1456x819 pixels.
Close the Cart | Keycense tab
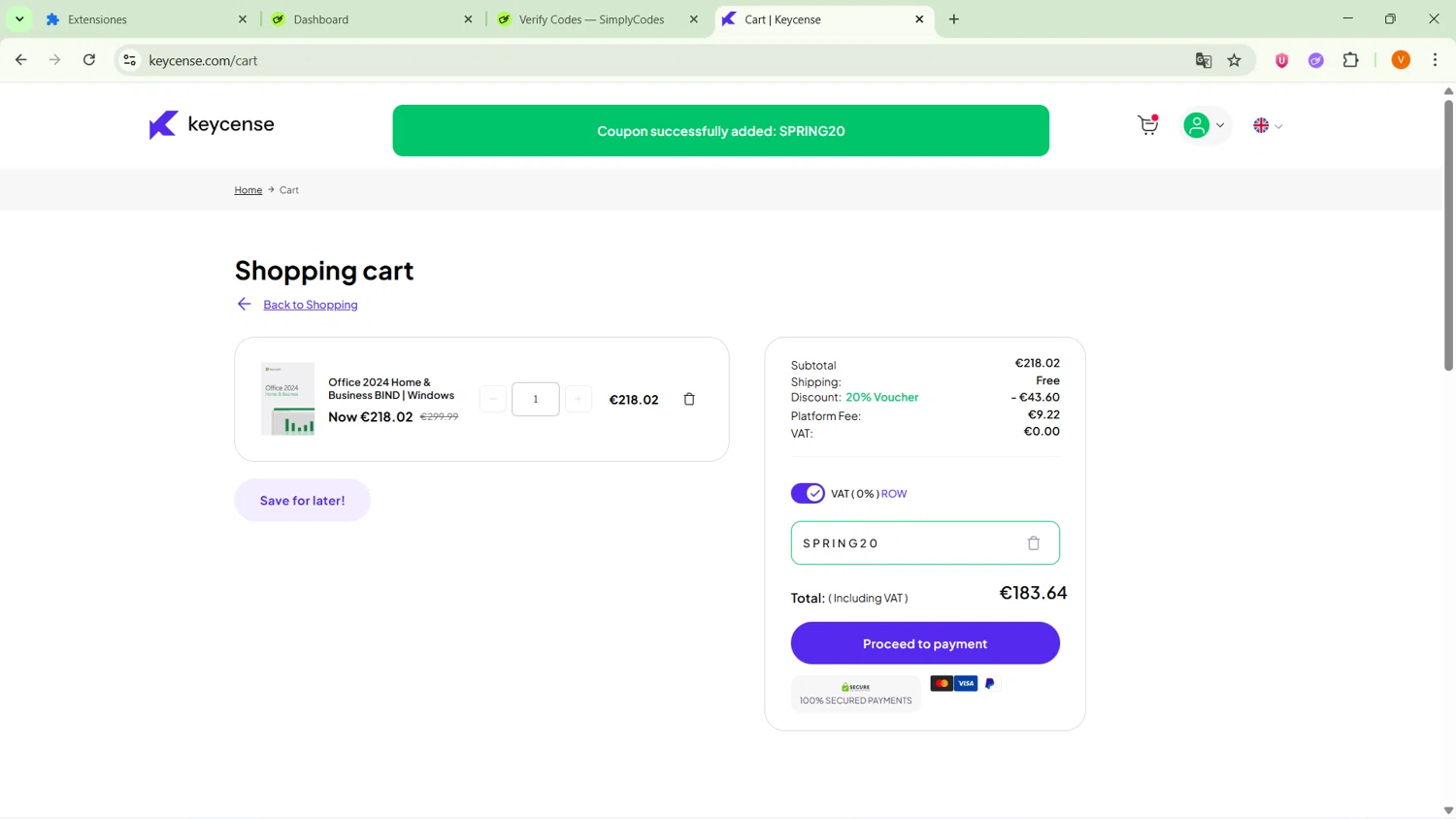919,19
